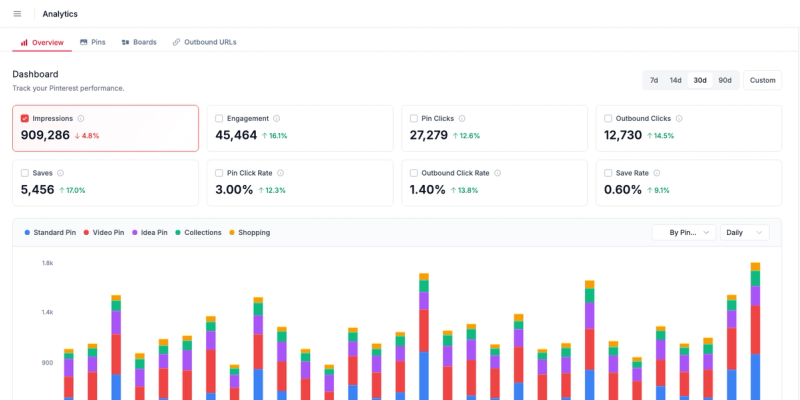Toggle Idea Pin purple legend dot

(x=135, y=233)
